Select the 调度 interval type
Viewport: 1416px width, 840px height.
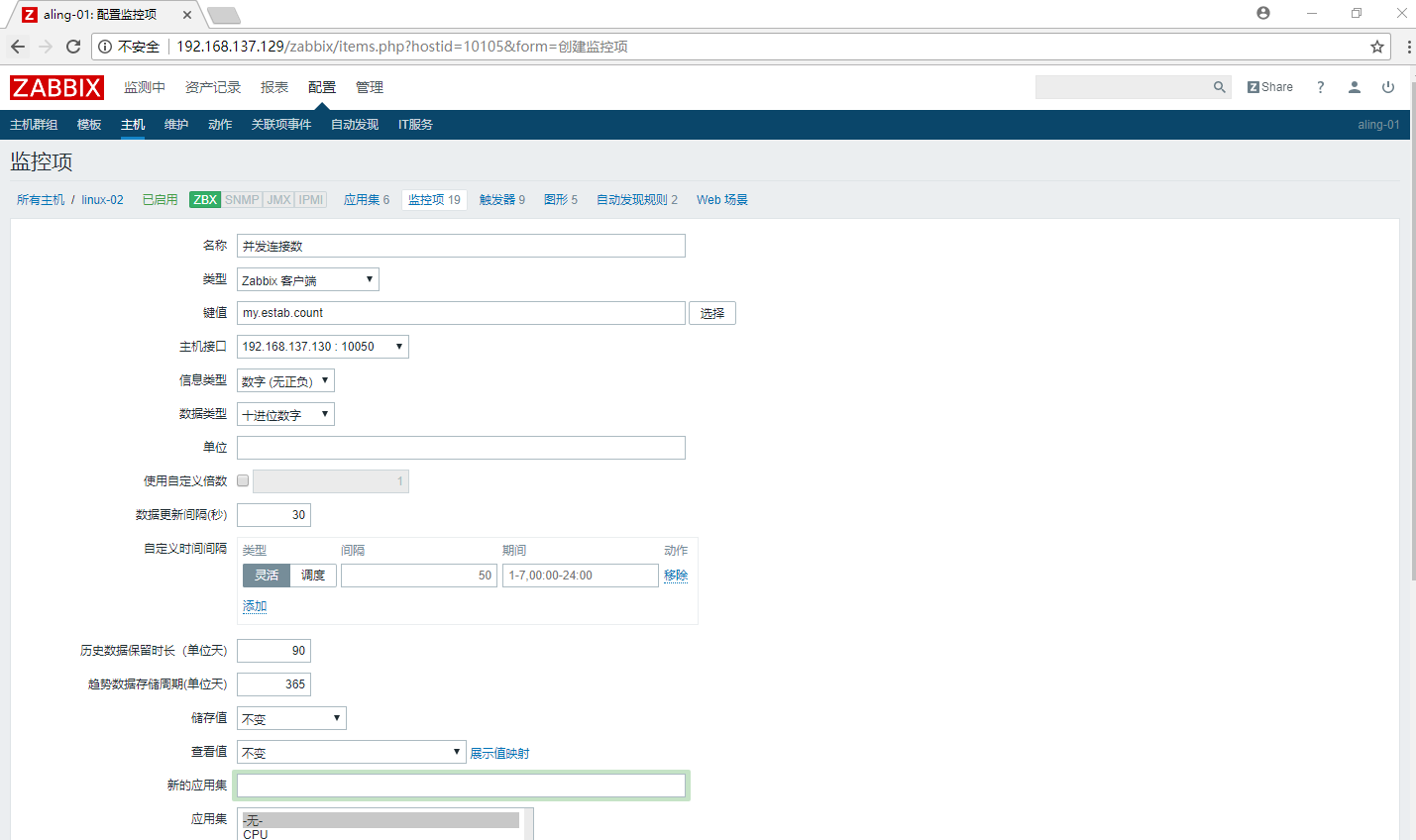coord(313,576)
